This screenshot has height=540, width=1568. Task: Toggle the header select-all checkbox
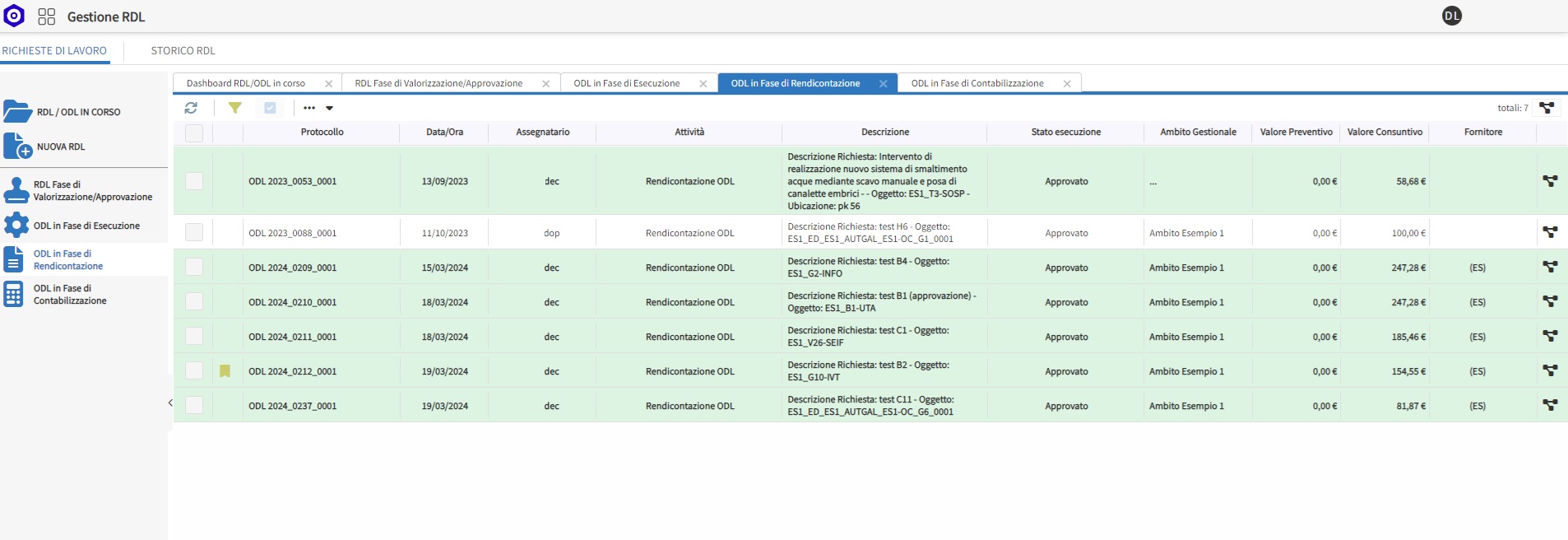pos(194,133)
